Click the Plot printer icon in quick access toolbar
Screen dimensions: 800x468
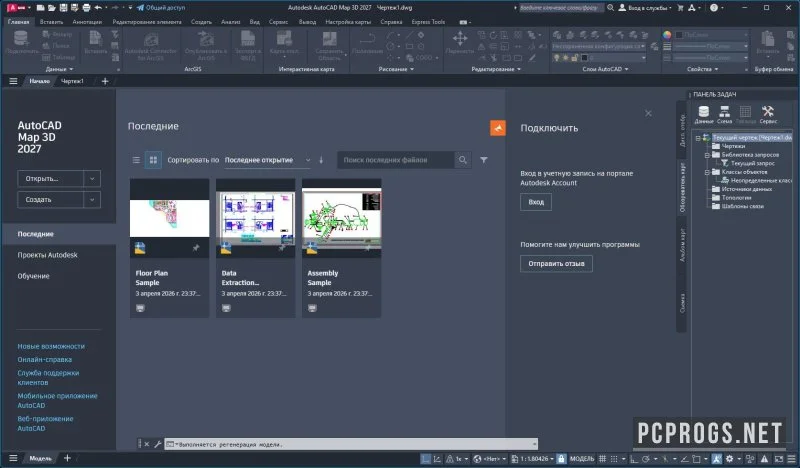86,8
